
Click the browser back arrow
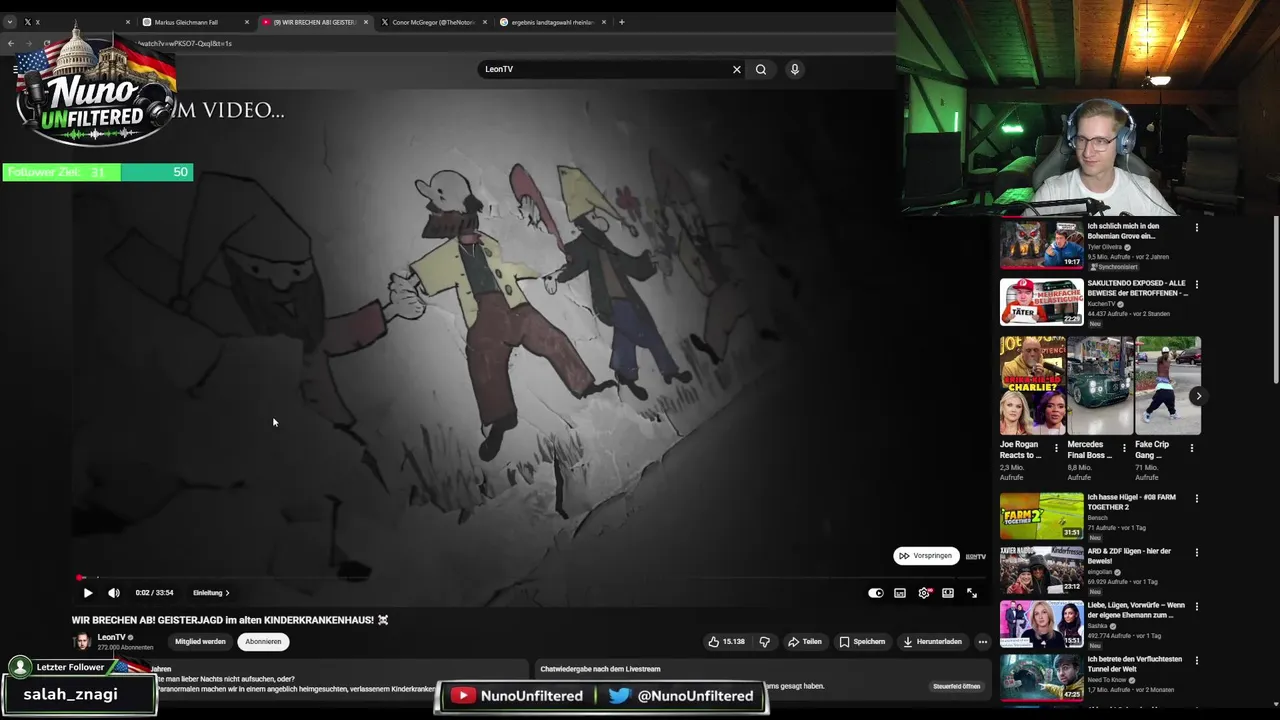coord(11,43)
